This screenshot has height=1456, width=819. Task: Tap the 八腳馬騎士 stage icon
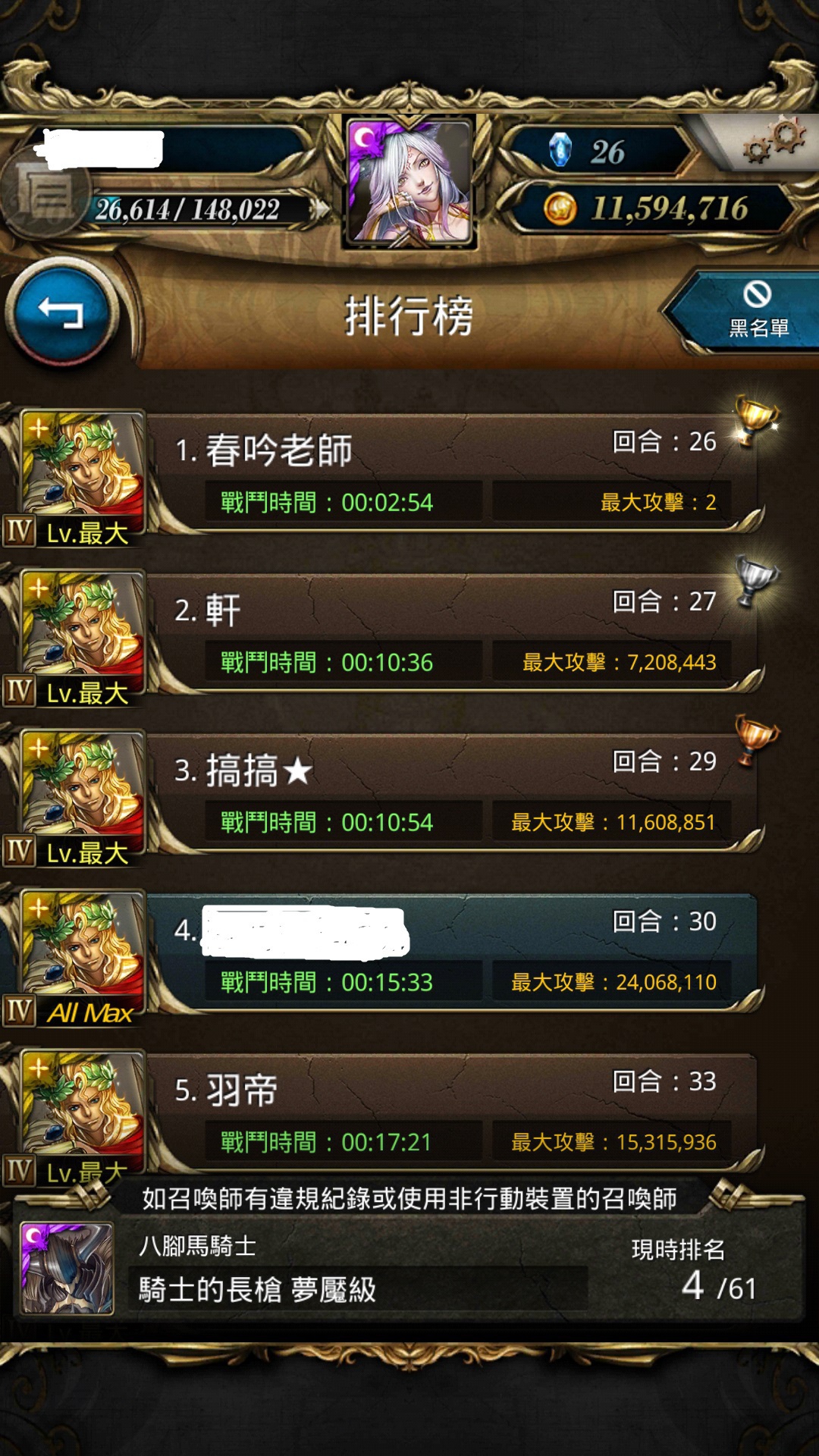67,1268
